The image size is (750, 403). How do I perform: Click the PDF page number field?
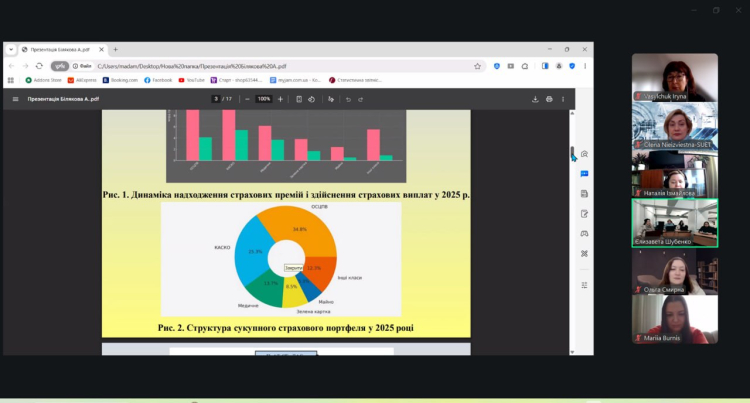pyautogui.click(x=216, y=99)
